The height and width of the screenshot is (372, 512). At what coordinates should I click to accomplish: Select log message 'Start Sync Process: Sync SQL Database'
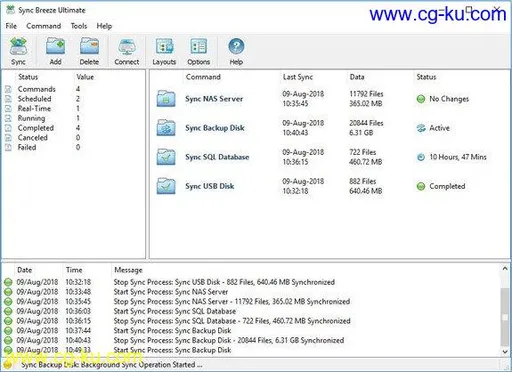[x=175, y=311]
